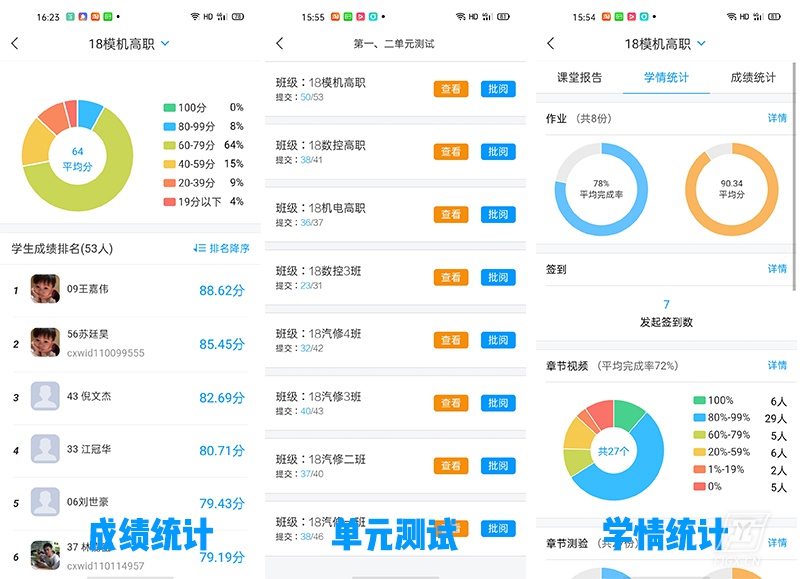Image resolution: width=800 pixels, height=579 pixels.
Task: Click green 100分 legend swatch
Action: pos(170,107)
